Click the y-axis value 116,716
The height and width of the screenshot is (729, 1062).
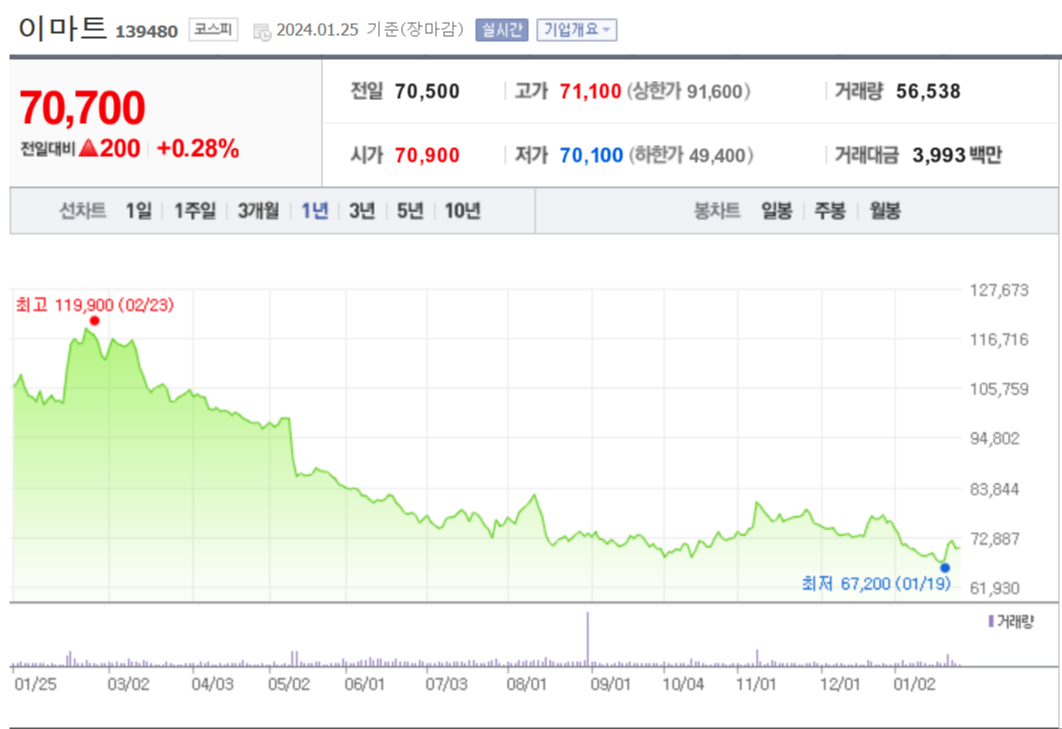999,340
